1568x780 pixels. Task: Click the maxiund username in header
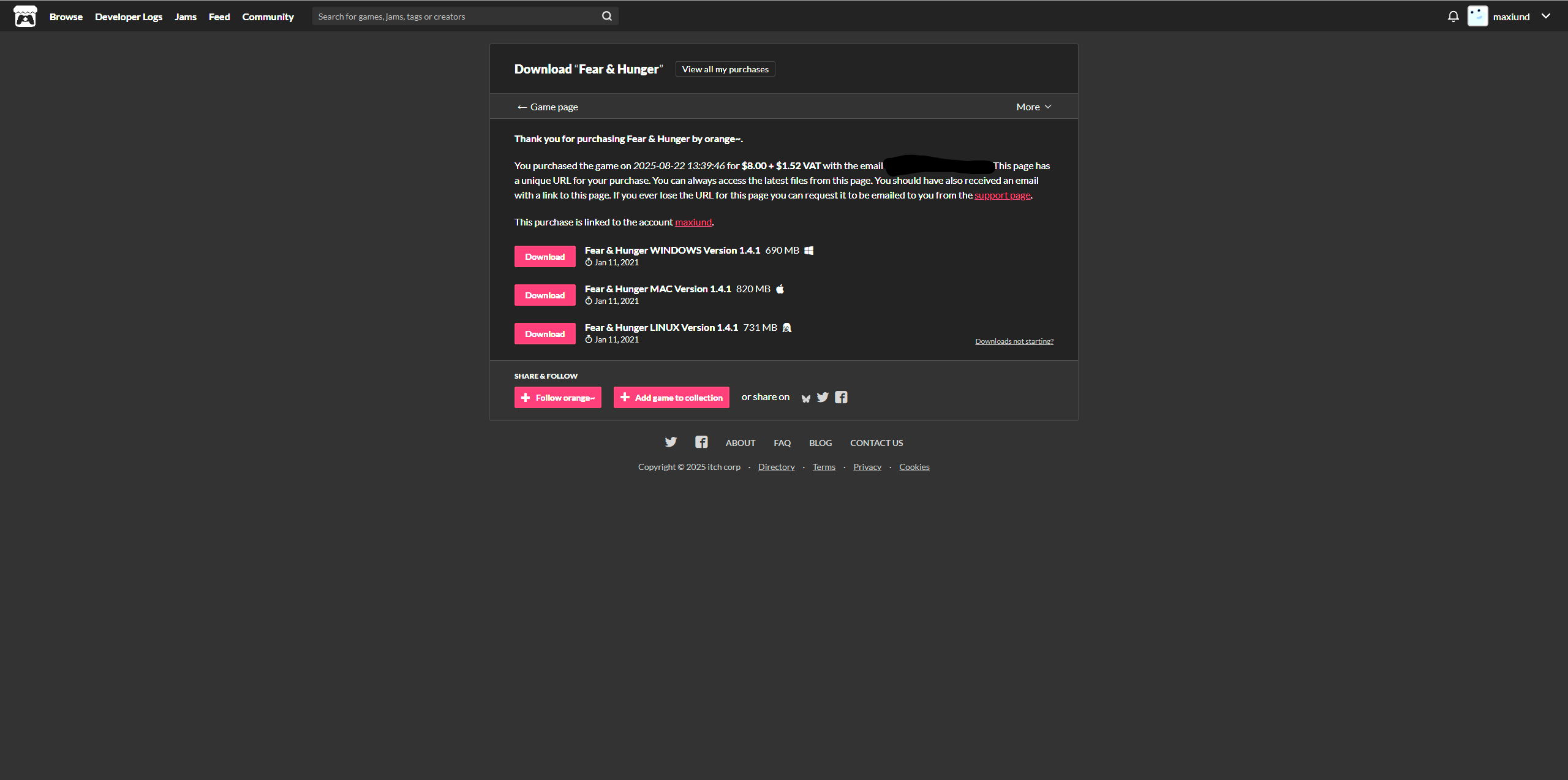click(1511, 17)
